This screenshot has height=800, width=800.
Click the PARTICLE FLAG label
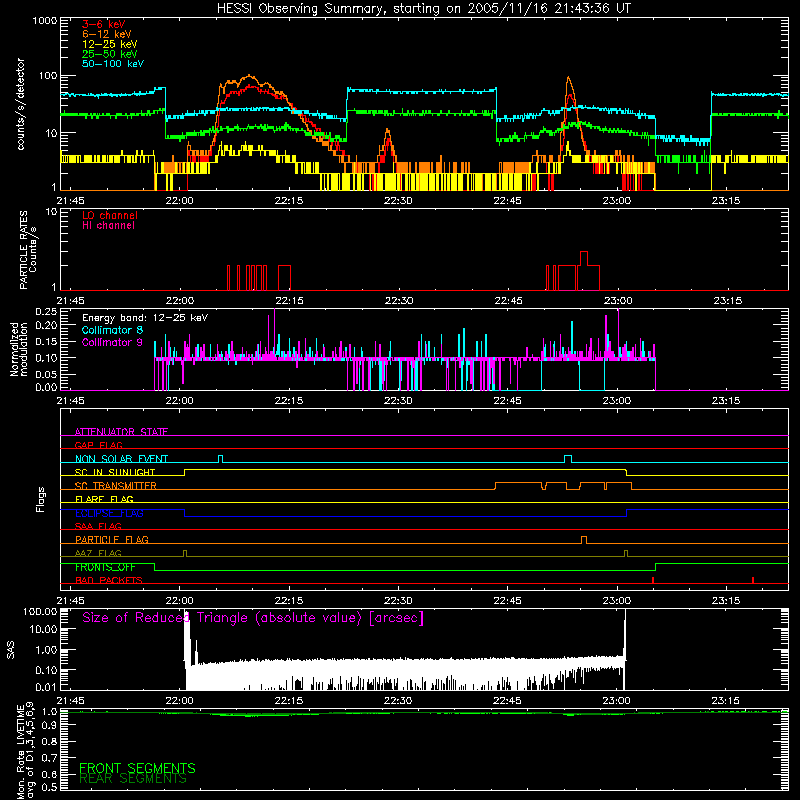point(112,539)
